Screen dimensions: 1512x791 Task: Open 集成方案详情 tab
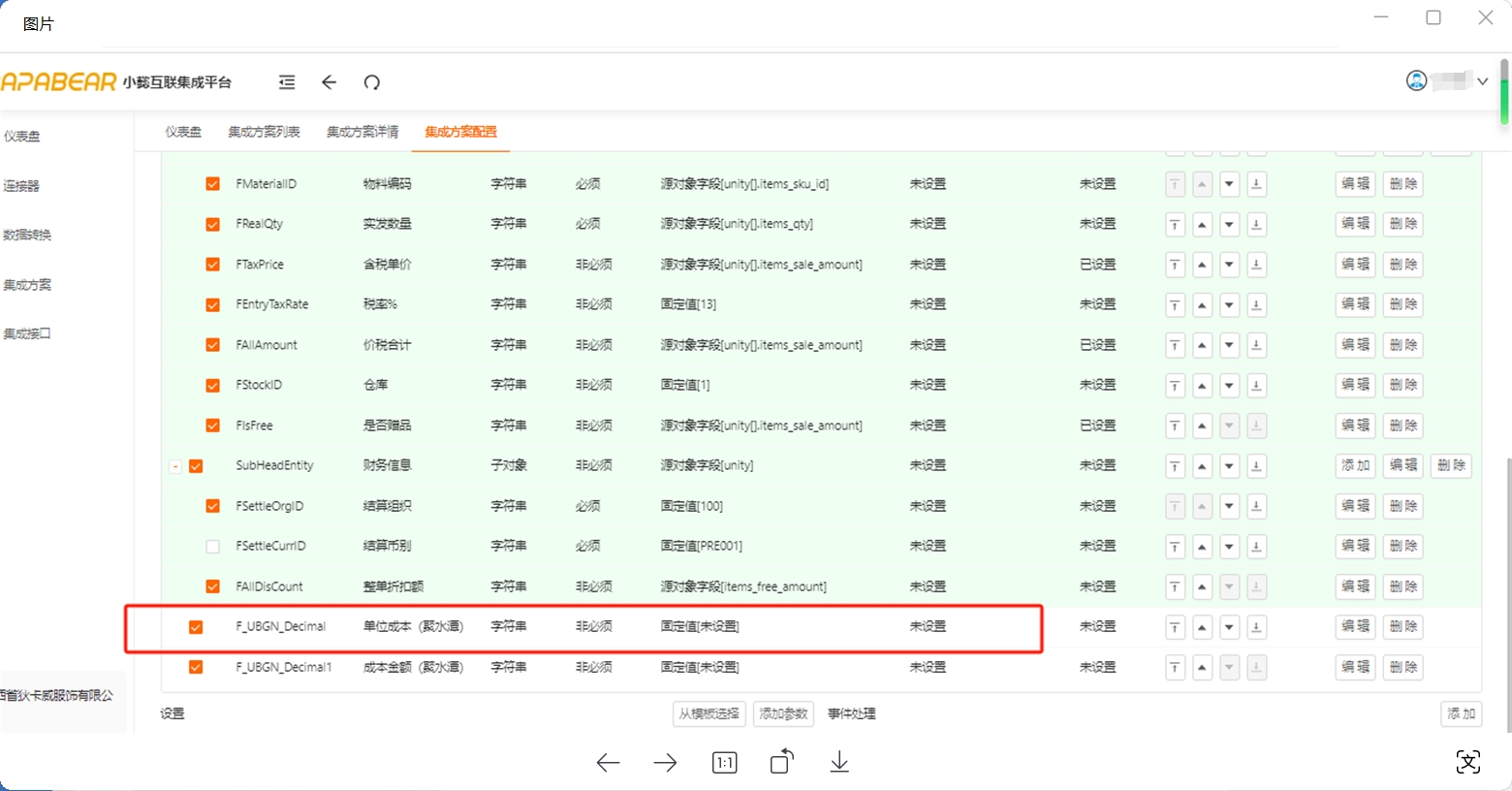tap(362, 132)
